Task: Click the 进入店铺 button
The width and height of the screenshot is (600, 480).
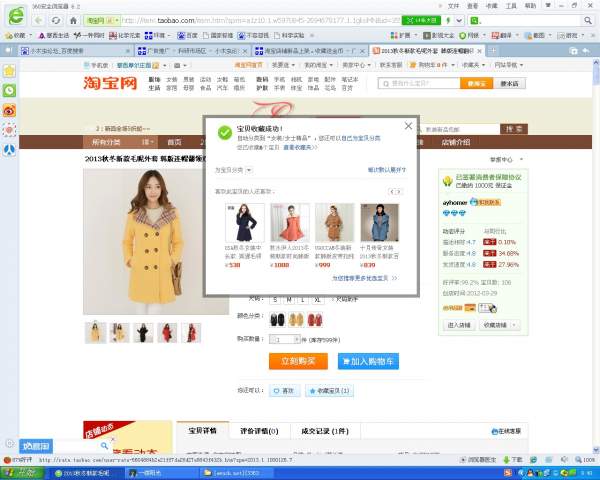Action: [x=459, y=325]
